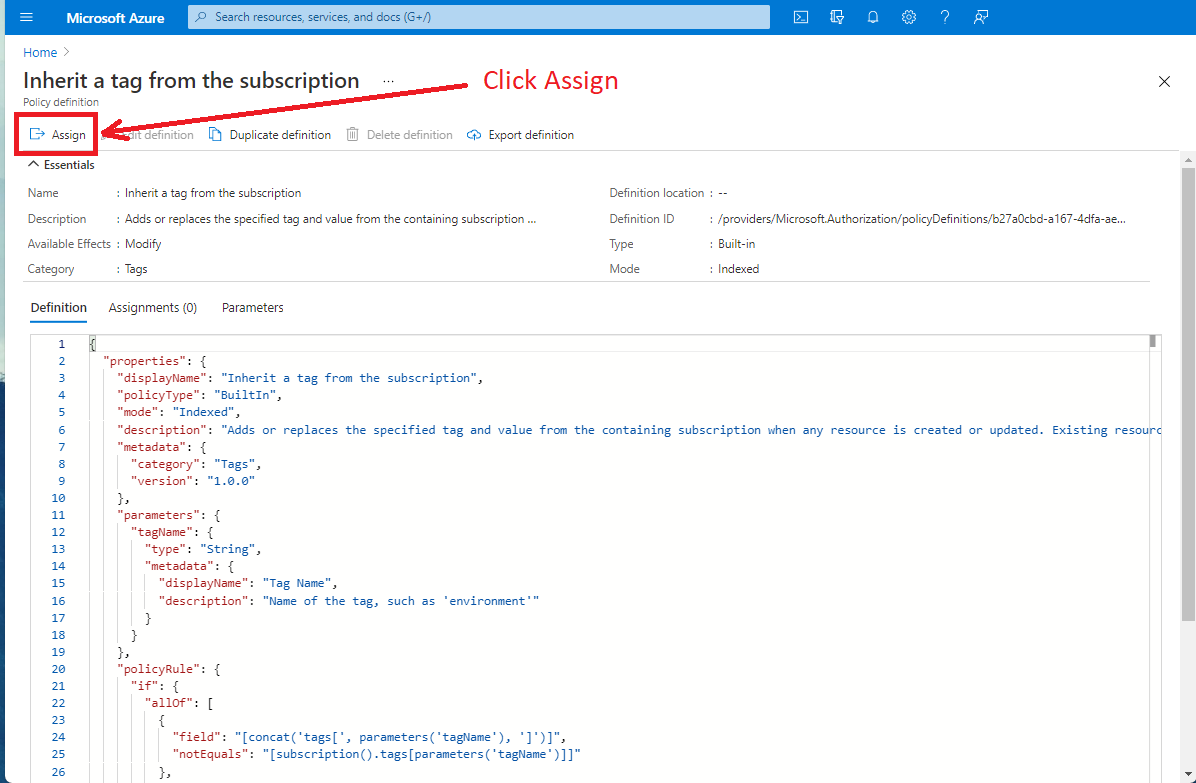The height and width of the screenshot is (783, 1196).
Task: Click Duplicate definition in toolbar
Action: pyautogui.click(x=270, y=135)
